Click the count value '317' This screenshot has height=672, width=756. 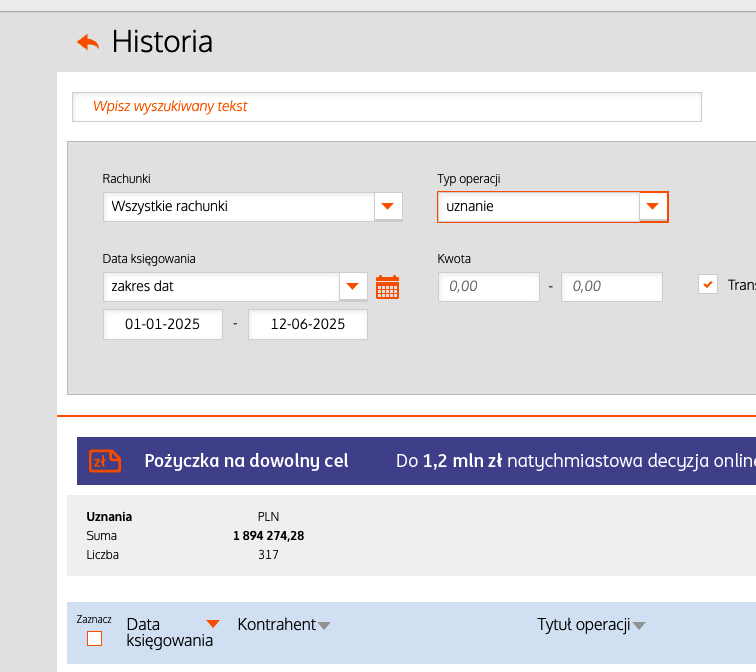(x=268, y=554)
